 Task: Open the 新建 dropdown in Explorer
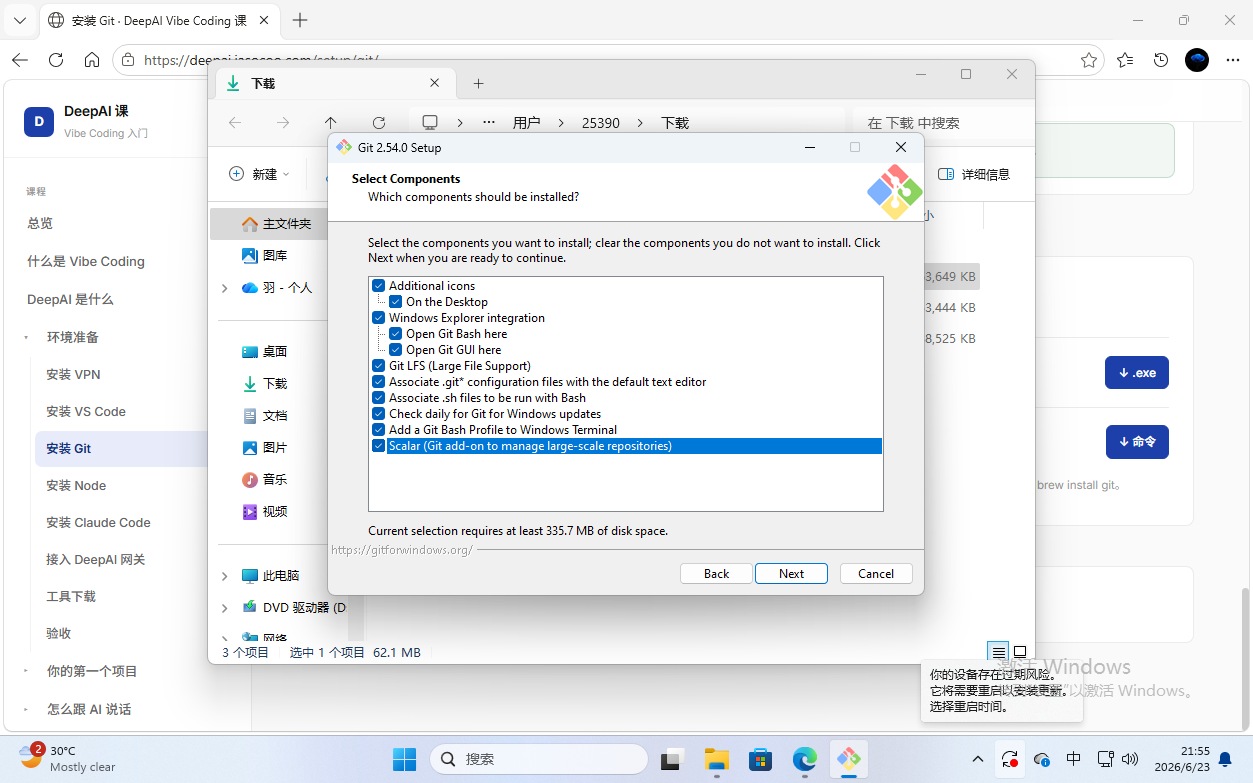pyautogui.click(x=259, y=174)
